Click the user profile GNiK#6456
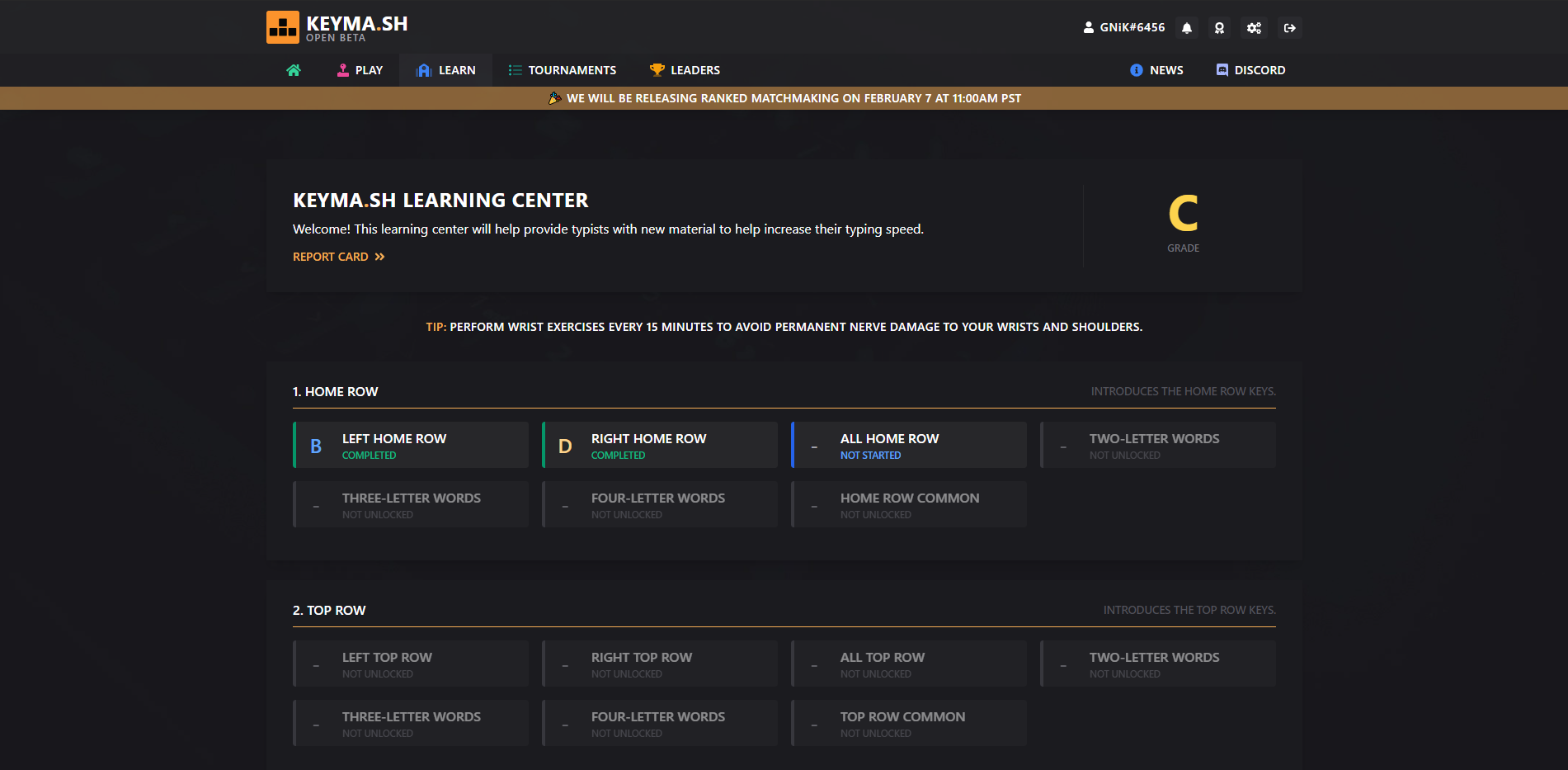Image resolution: width=1568 pixels, height=770 pixels. pyautogui.click(x=1124, y=27)
